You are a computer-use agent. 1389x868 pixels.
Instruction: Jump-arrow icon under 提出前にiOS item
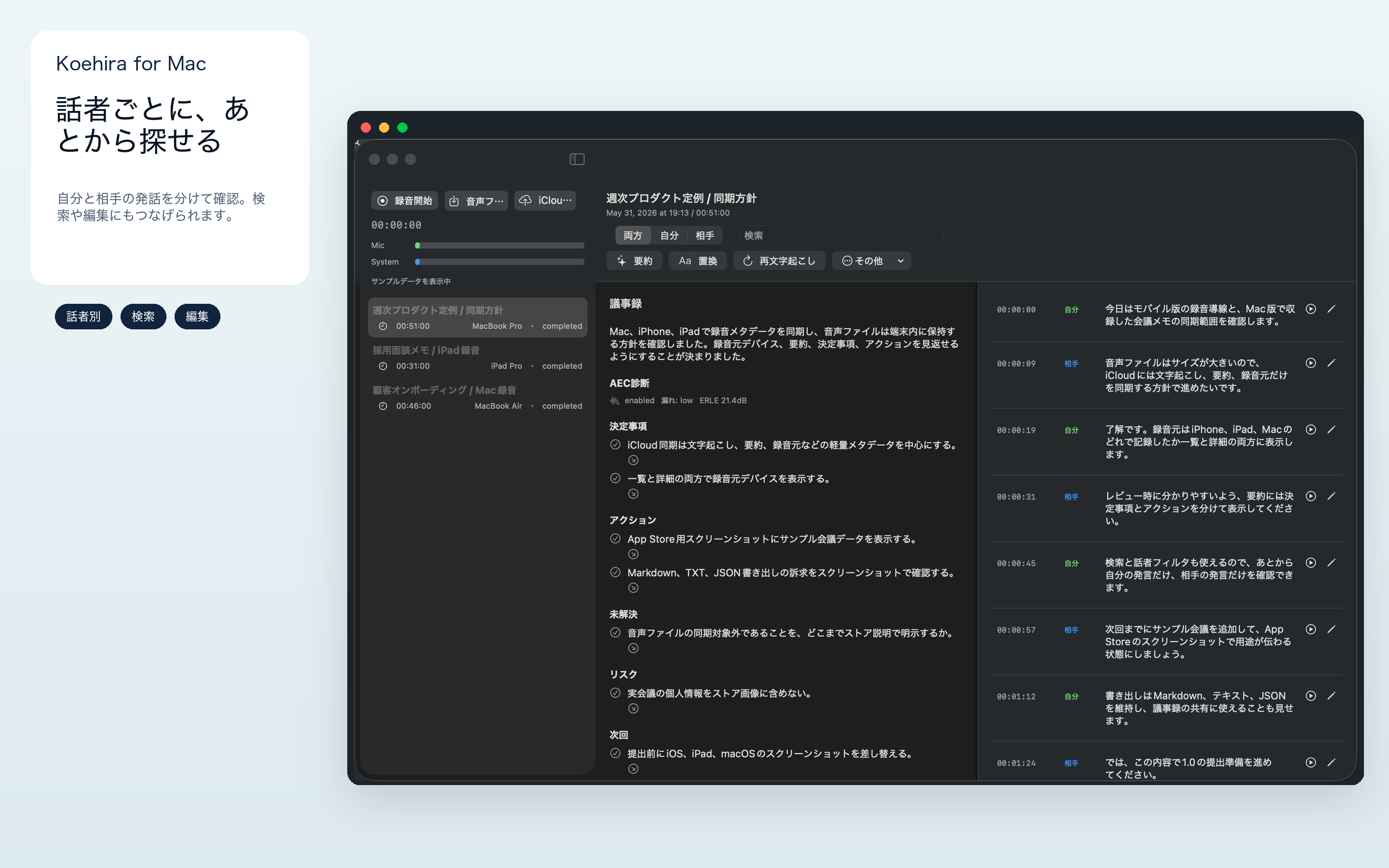click(633, 769)
